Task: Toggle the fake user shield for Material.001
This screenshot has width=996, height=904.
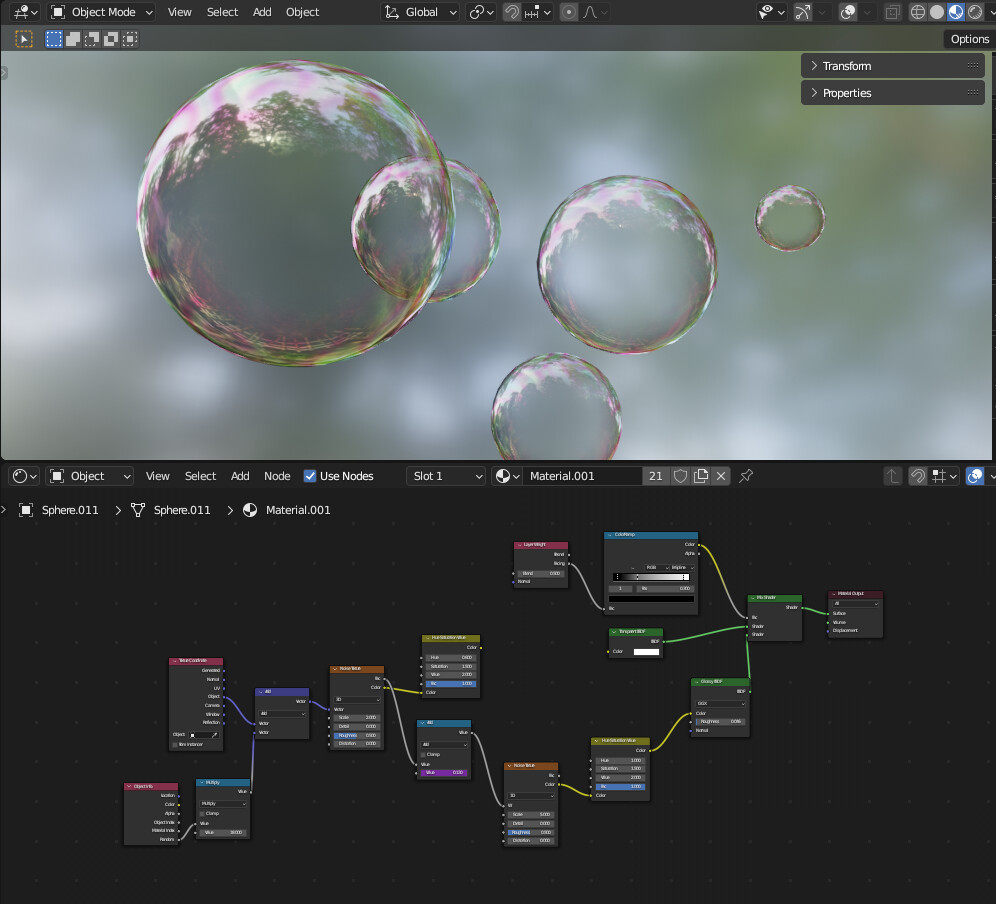Action: 681,476
